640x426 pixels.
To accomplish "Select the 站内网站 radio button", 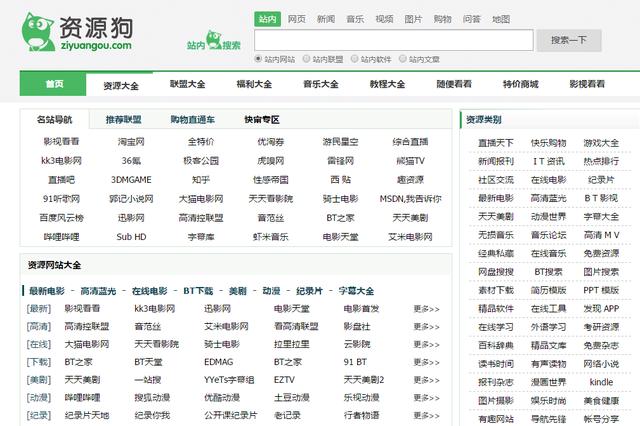I will (x=258, y=59).
